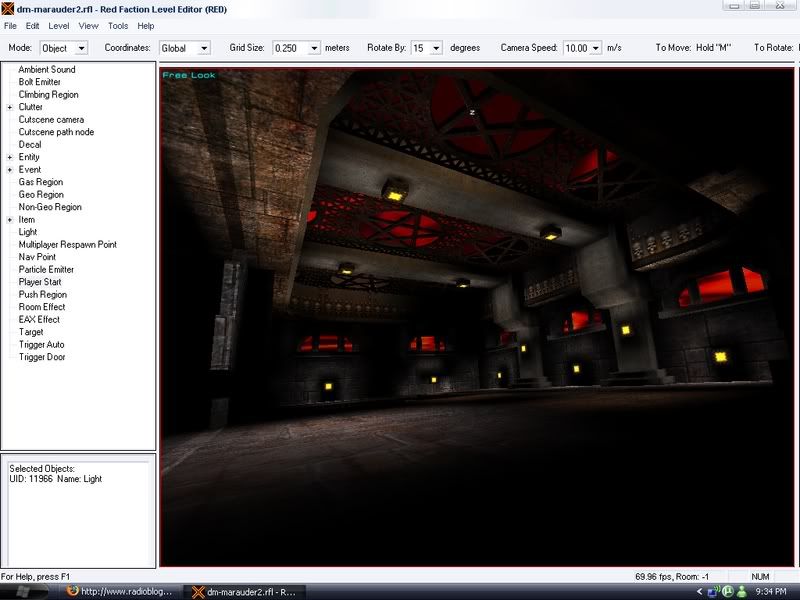Select Decal in object list

click(x=30, y=144)
